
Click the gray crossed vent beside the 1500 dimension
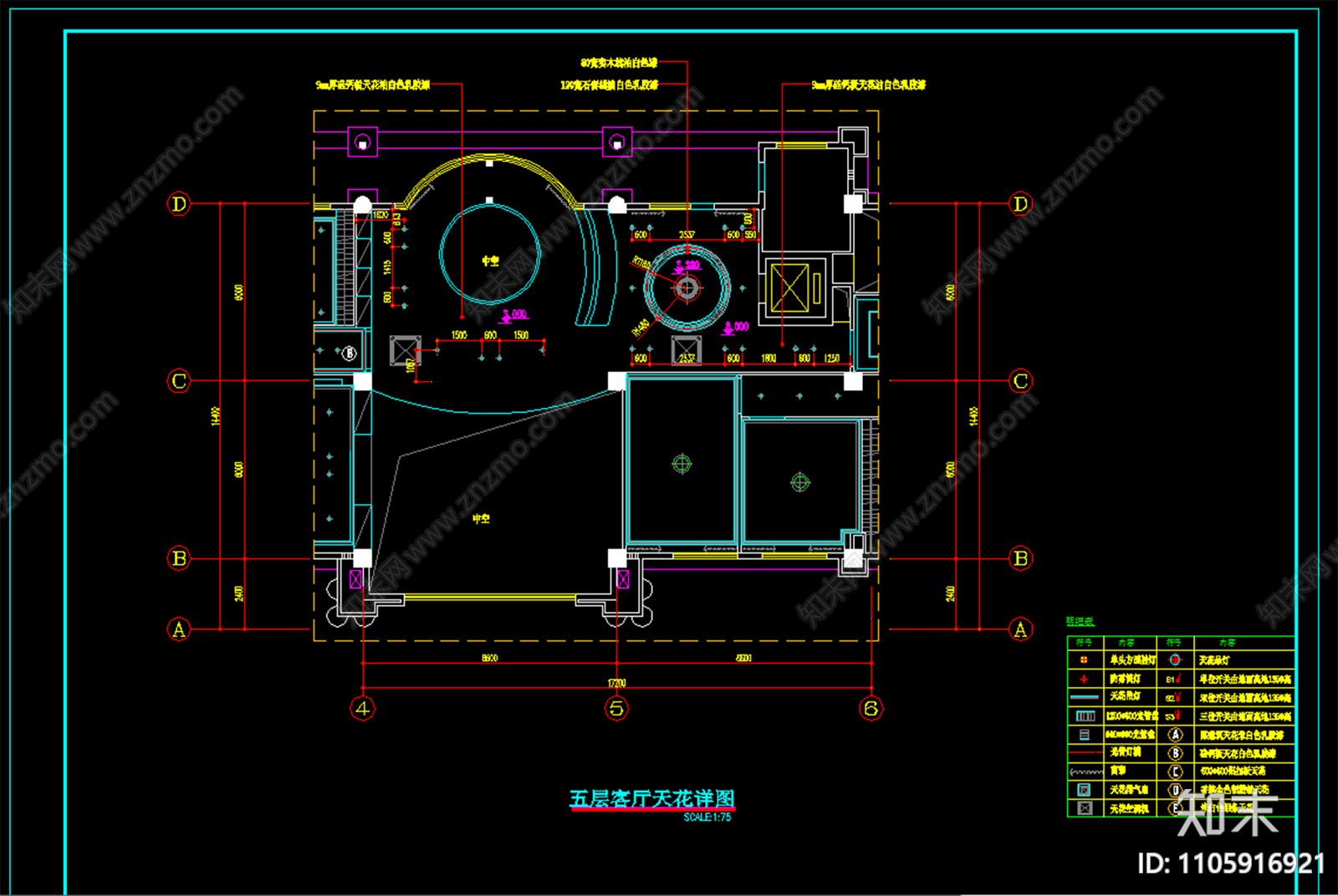click(x=406, y=350)
